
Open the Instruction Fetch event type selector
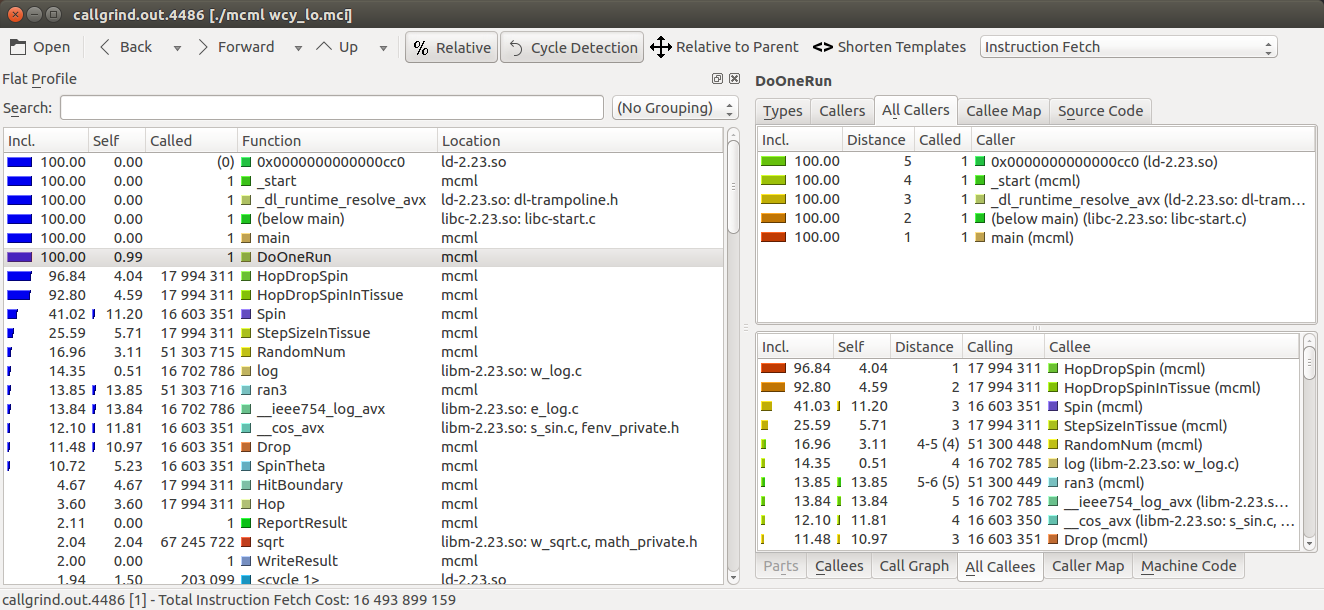[x=1128, y=46]
